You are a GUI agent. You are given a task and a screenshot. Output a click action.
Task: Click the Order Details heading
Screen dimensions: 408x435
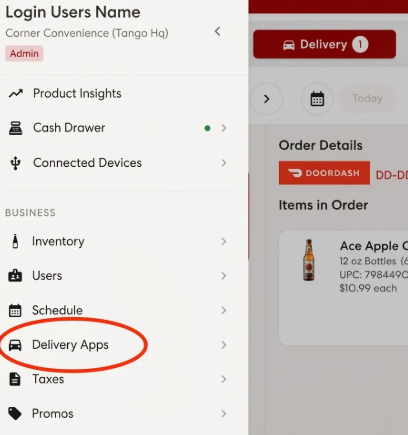point(321,145)
